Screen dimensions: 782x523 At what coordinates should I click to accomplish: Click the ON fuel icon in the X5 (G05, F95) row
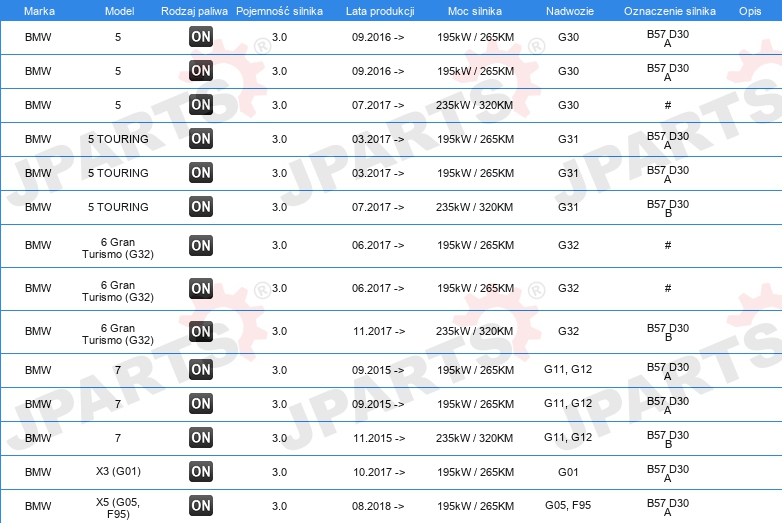coord(201,506)
